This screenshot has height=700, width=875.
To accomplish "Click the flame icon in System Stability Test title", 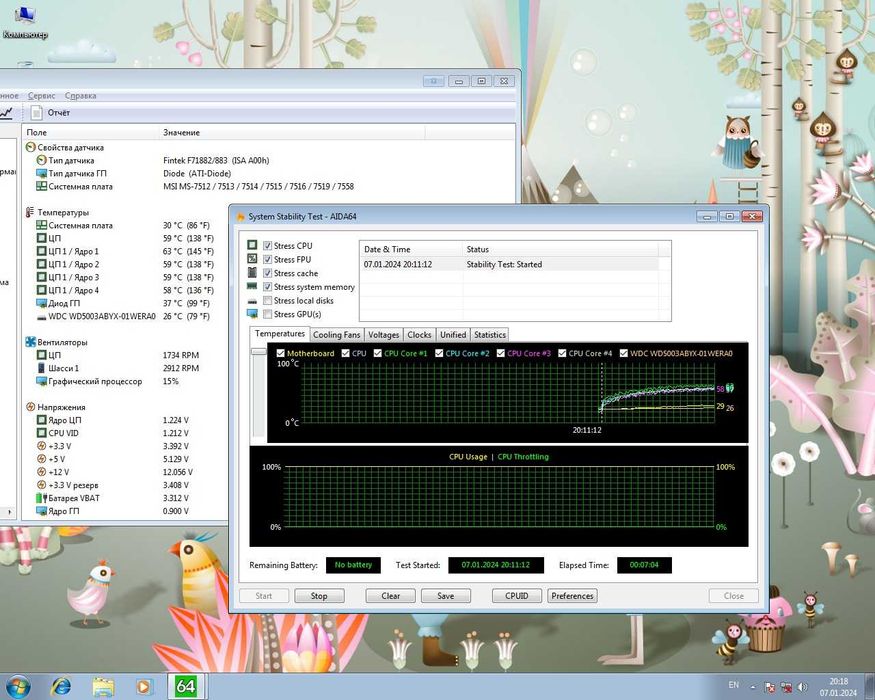I will 241,217.
